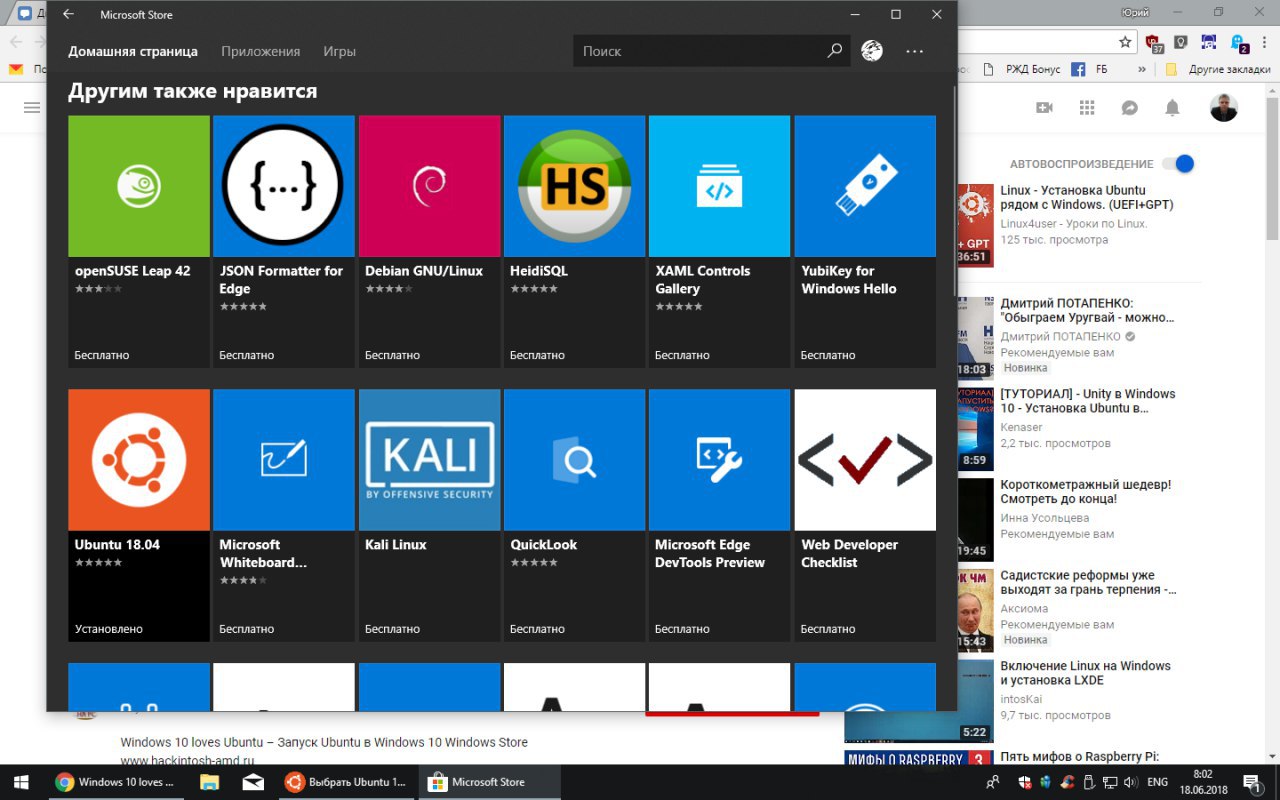Open Microsoft Whiteboard app icon
This screenshot has height=800, width=1280.
point(284,460)
